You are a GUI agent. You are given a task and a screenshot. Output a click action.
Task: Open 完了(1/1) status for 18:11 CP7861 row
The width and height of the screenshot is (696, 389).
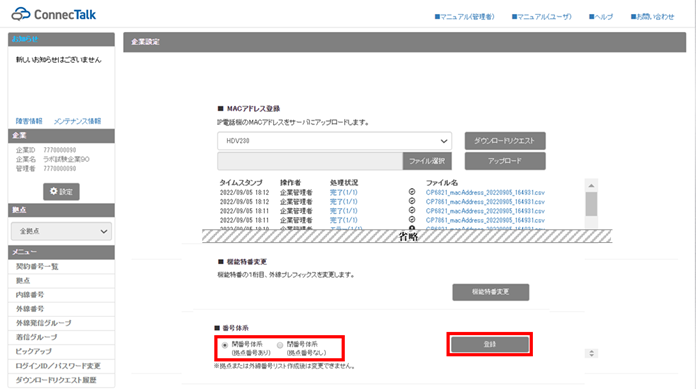coord(344,220)
